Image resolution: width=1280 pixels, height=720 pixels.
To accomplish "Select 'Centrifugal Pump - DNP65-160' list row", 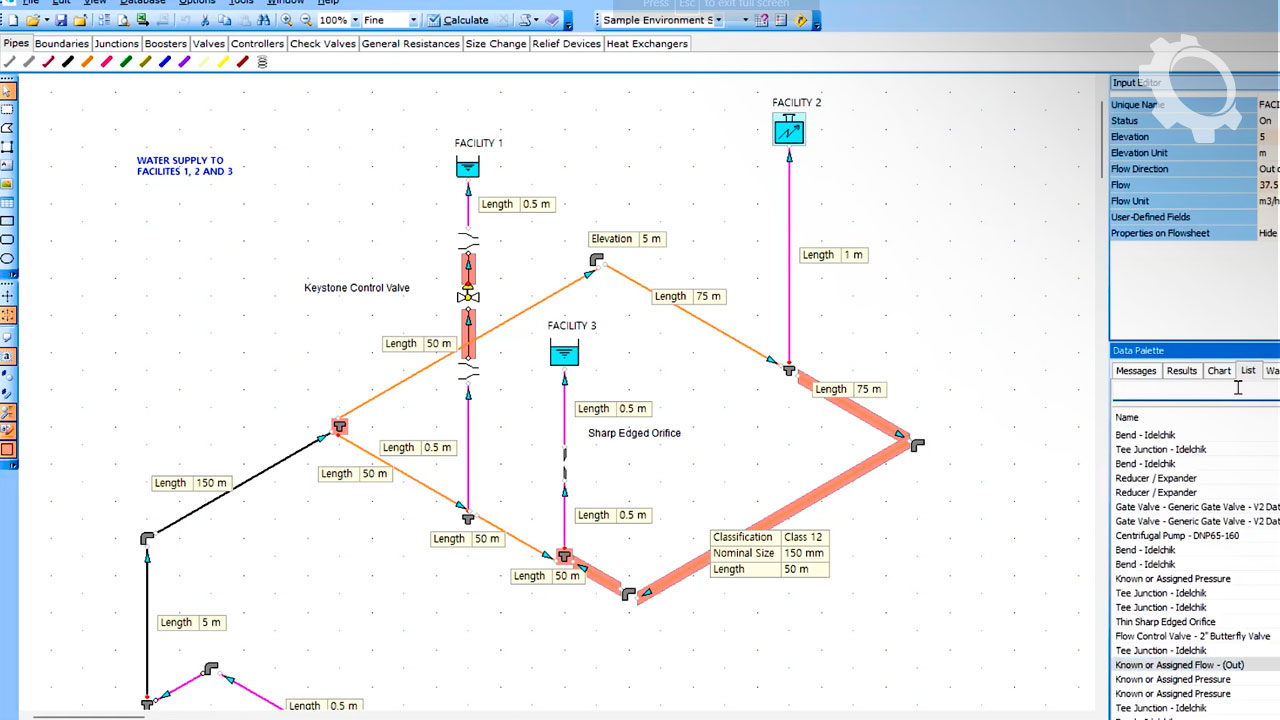I will tap(1196, 536).
